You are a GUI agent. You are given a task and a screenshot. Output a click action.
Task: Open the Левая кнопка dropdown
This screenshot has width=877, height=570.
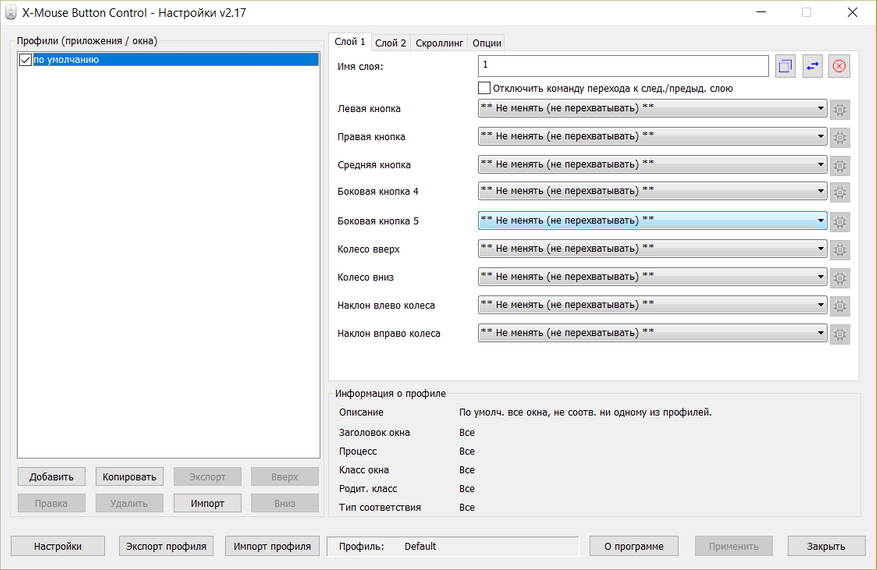pos(652,108)
